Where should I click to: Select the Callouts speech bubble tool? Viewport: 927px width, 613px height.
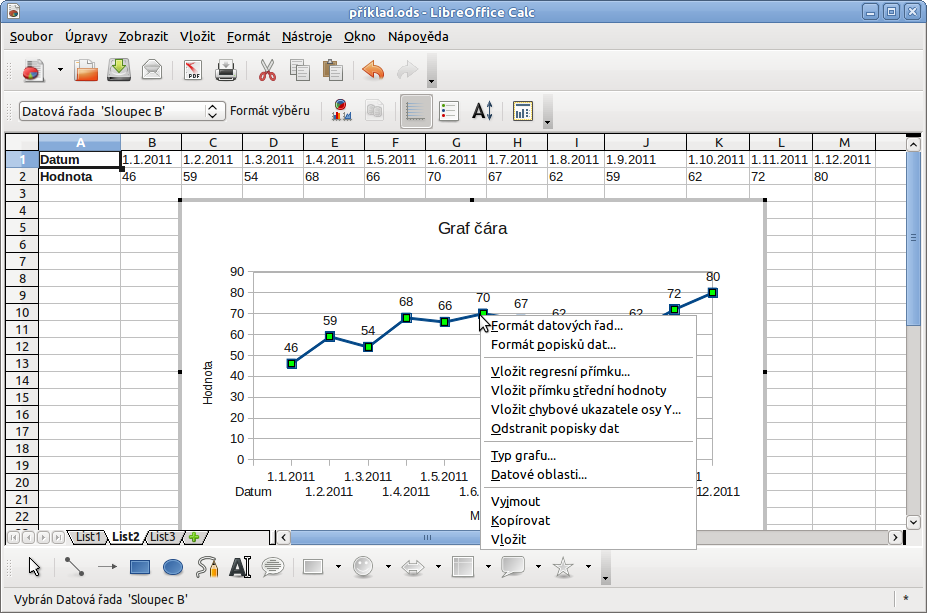273,566
